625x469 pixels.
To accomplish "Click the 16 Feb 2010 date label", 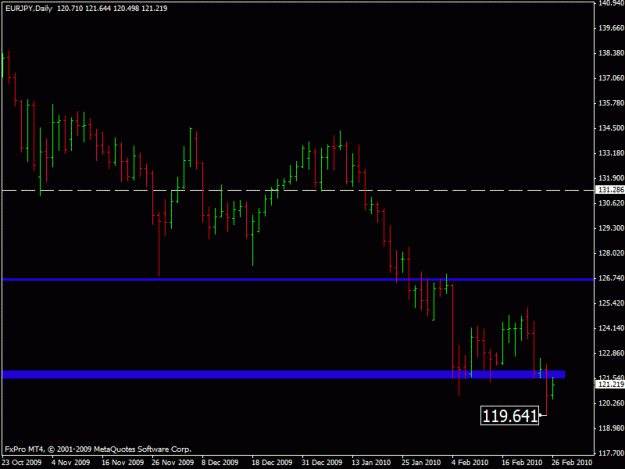I will point(522,462).
